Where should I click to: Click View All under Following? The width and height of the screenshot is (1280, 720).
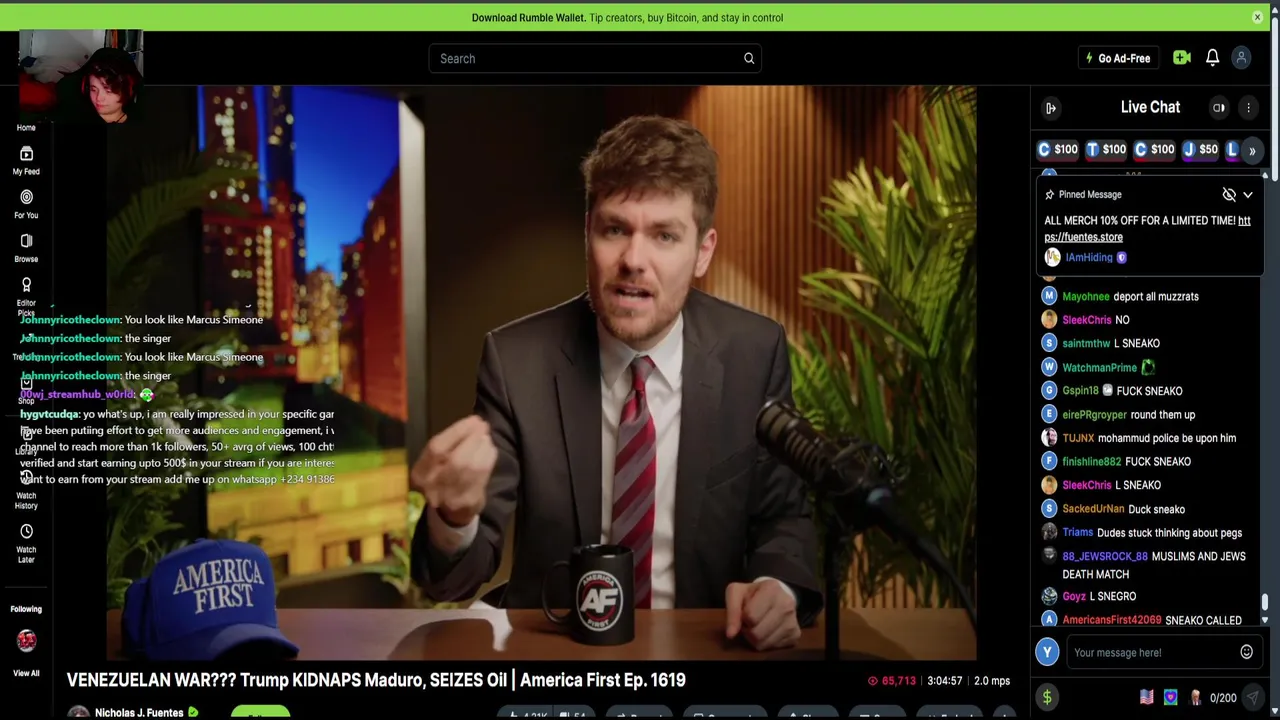tap(26, 673)
